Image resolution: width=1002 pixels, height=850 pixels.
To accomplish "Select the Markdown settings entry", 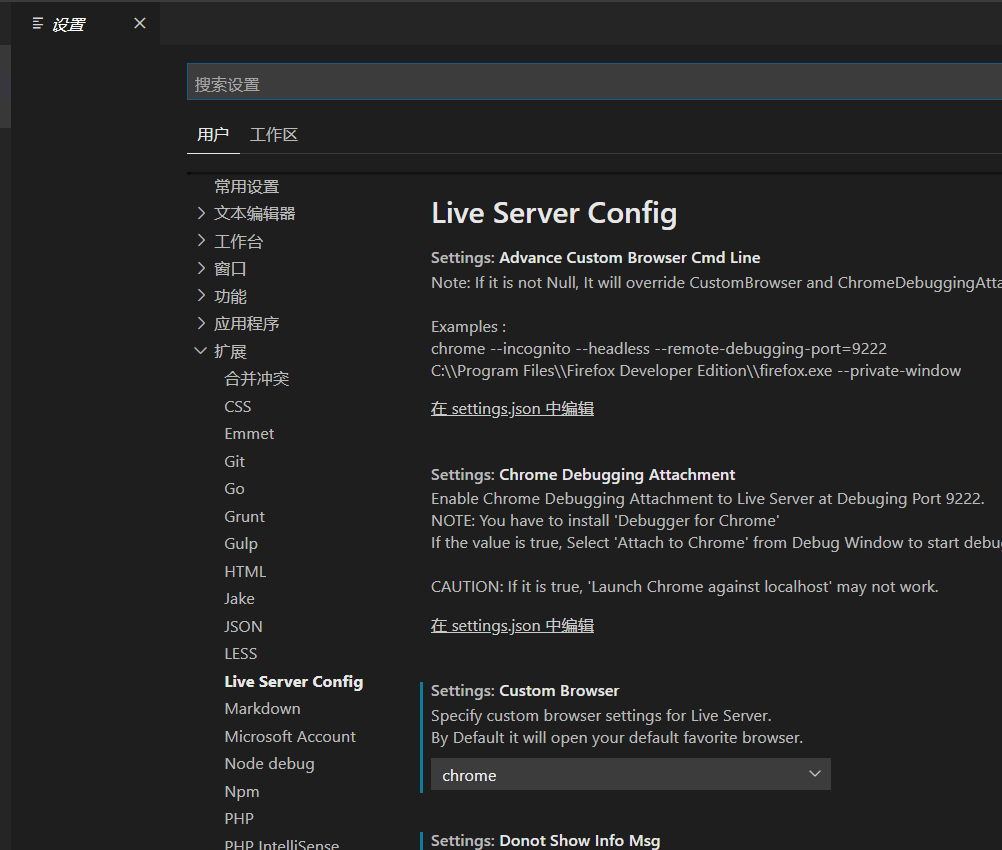I will coord(262,708).
